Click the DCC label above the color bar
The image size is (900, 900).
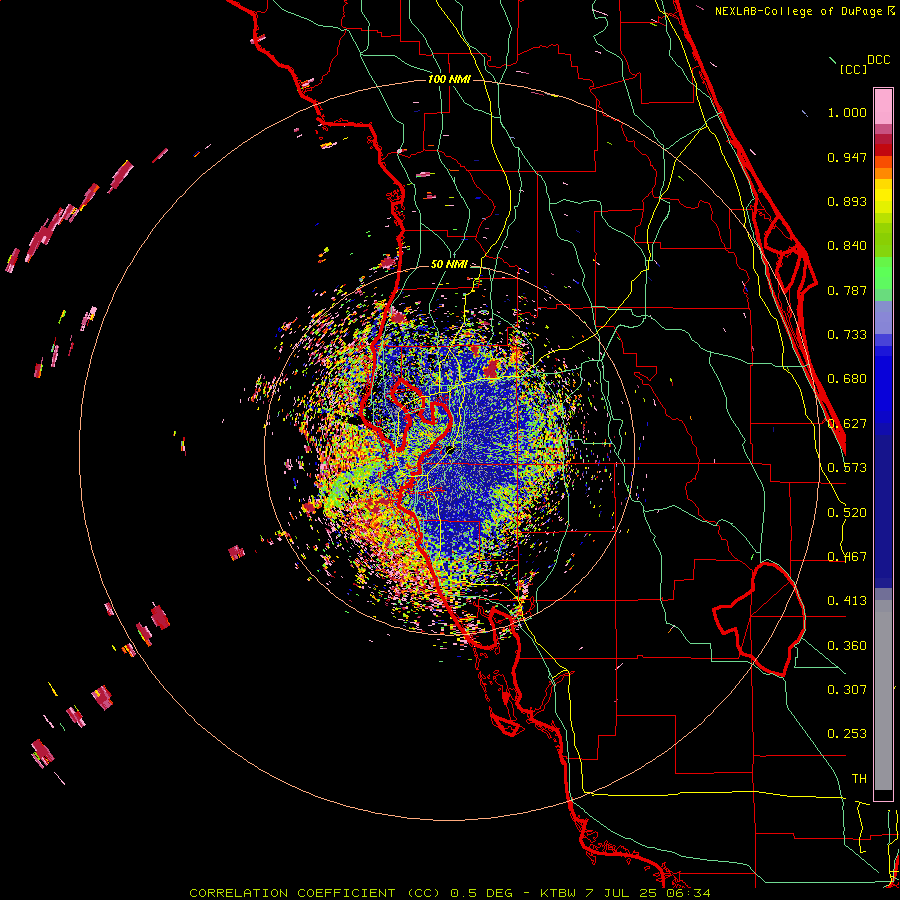click(879, 60)
